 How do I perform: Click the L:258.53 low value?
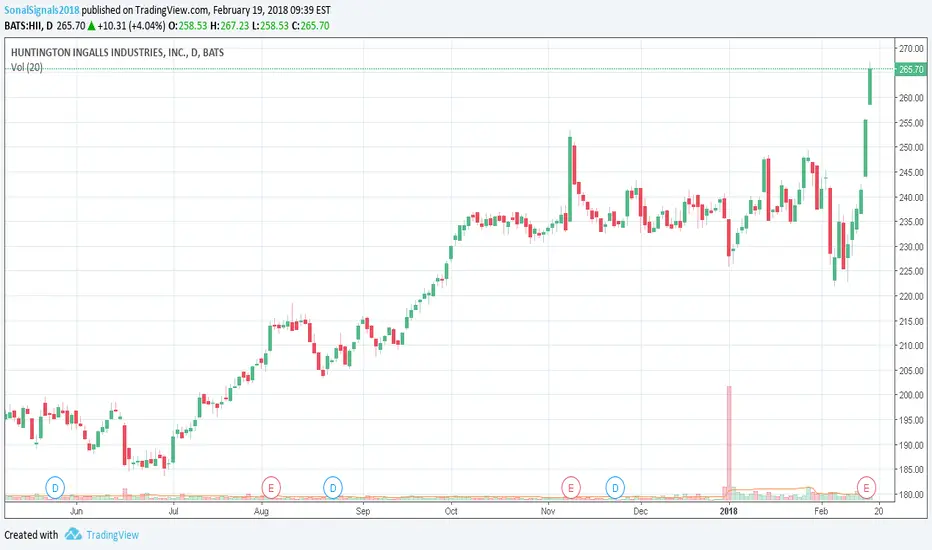coord(270,26)
